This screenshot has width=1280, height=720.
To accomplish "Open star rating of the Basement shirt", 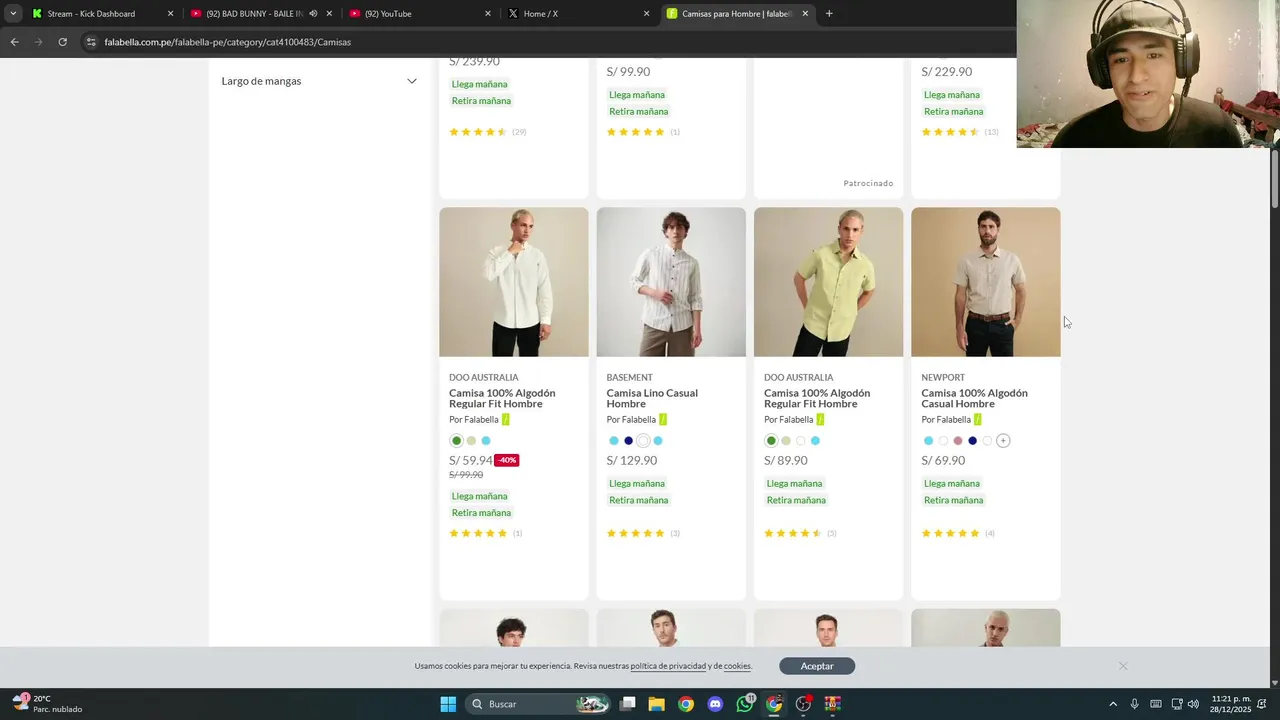I will [636, 533].
